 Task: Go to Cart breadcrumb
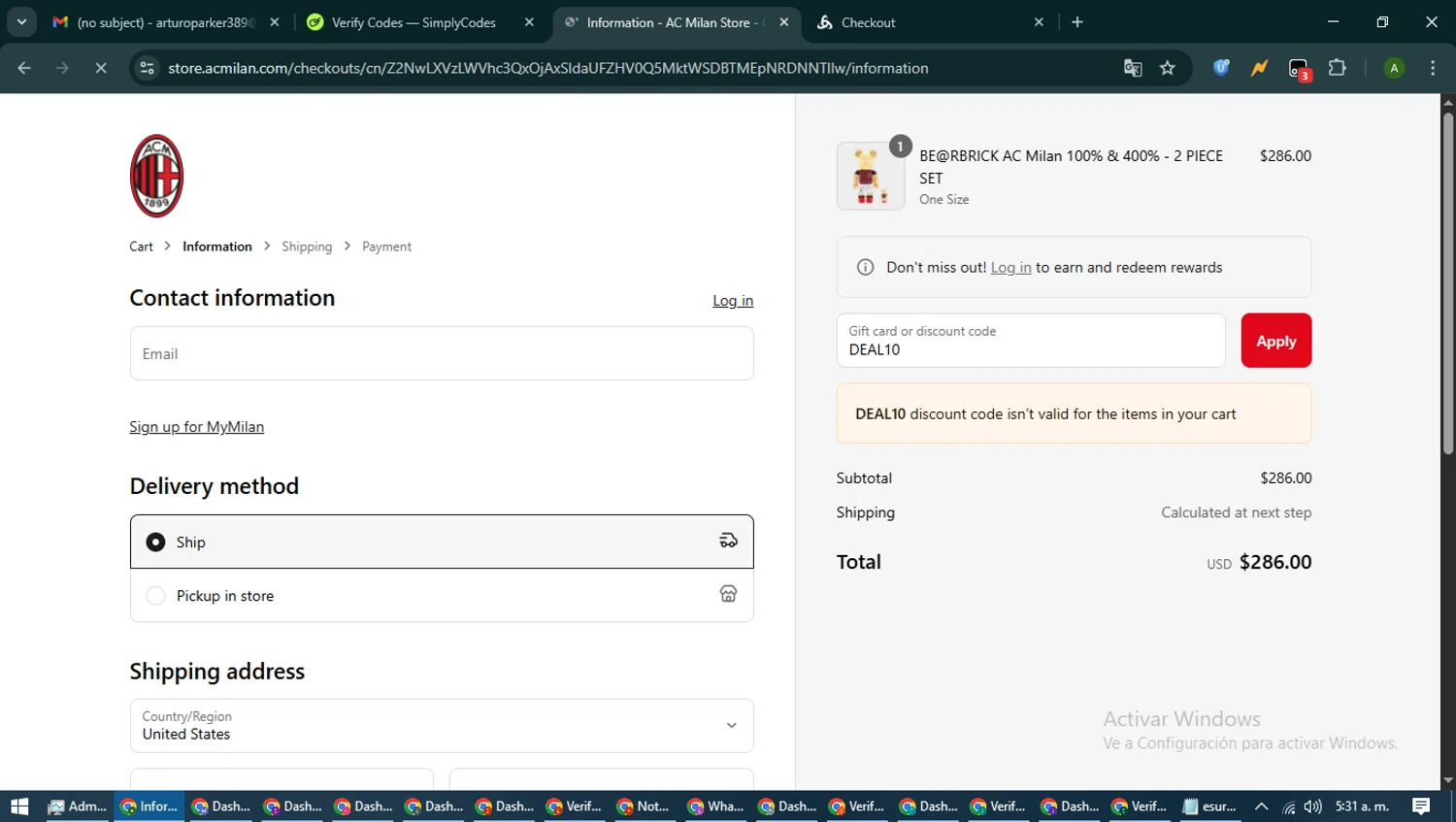(141, 247)
